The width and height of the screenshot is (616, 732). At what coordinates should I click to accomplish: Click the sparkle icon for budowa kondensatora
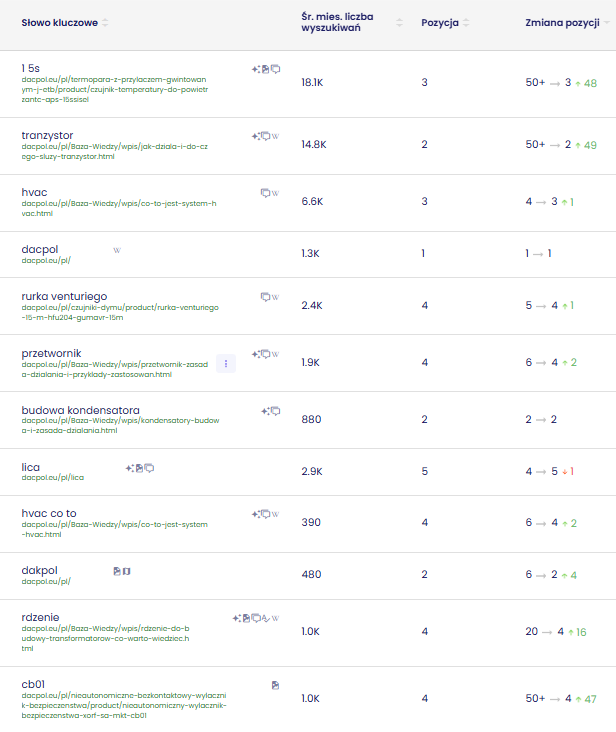pyautogui.click(x=265, y=411)
